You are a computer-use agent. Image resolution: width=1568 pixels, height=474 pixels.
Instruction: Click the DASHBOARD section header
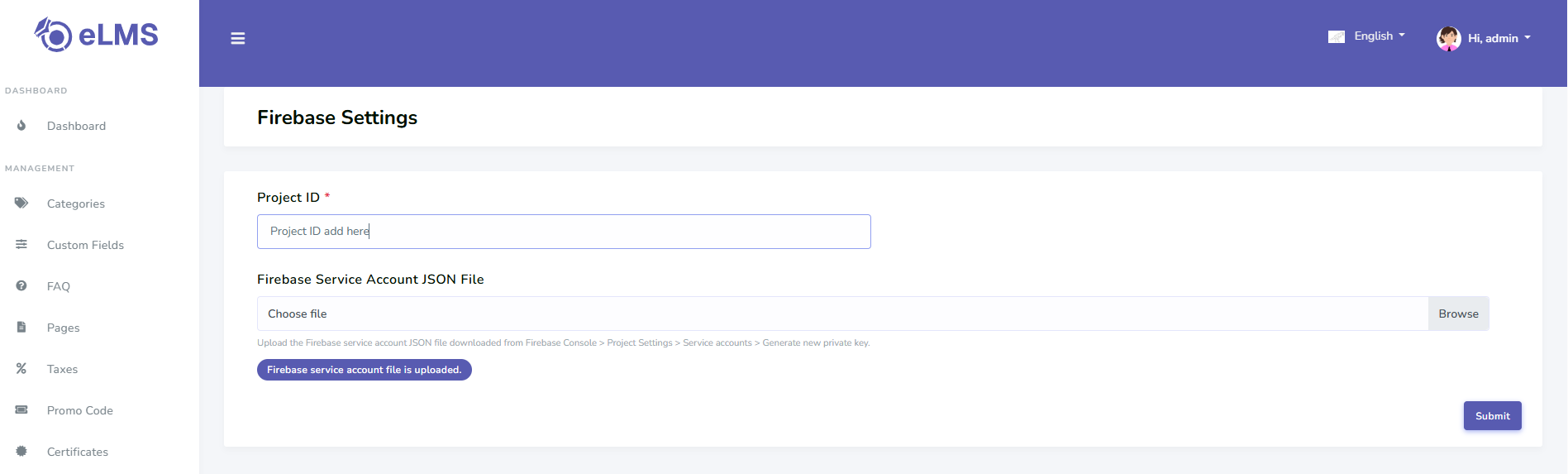36,91
